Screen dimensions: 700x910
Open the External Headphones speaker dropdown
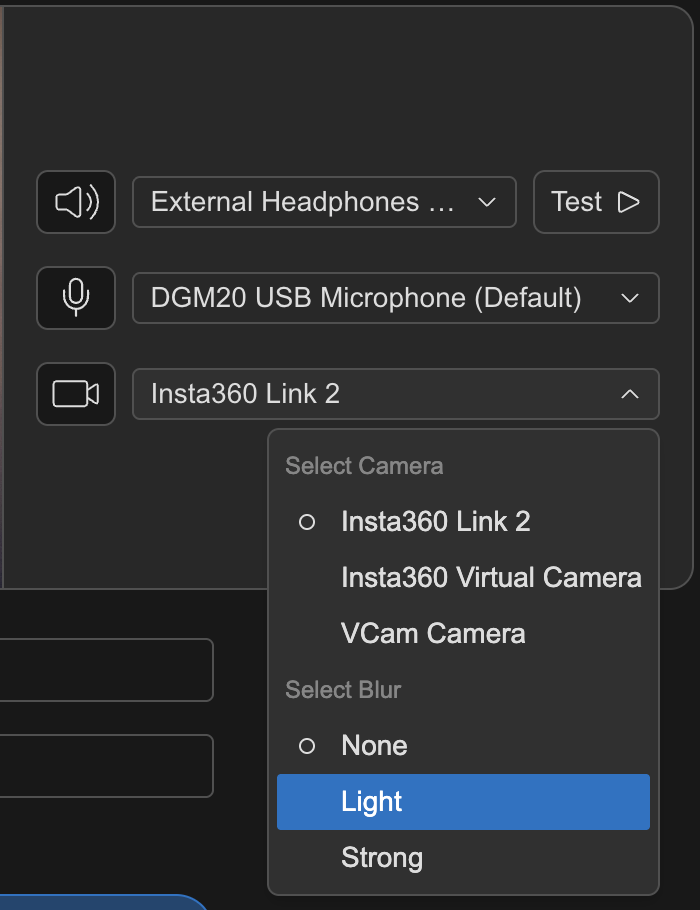(x=324, y=202)
